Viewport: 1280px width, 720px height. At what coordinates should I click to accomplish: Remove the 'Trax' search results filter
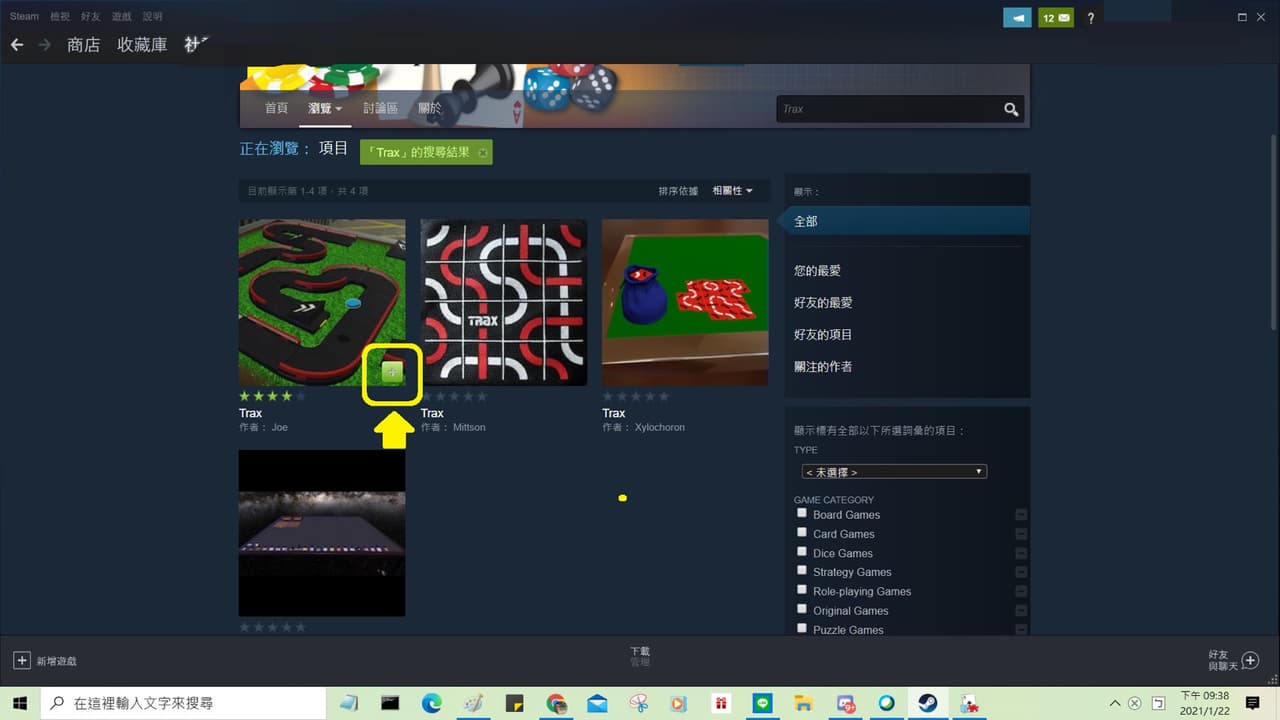pos(483,153)
